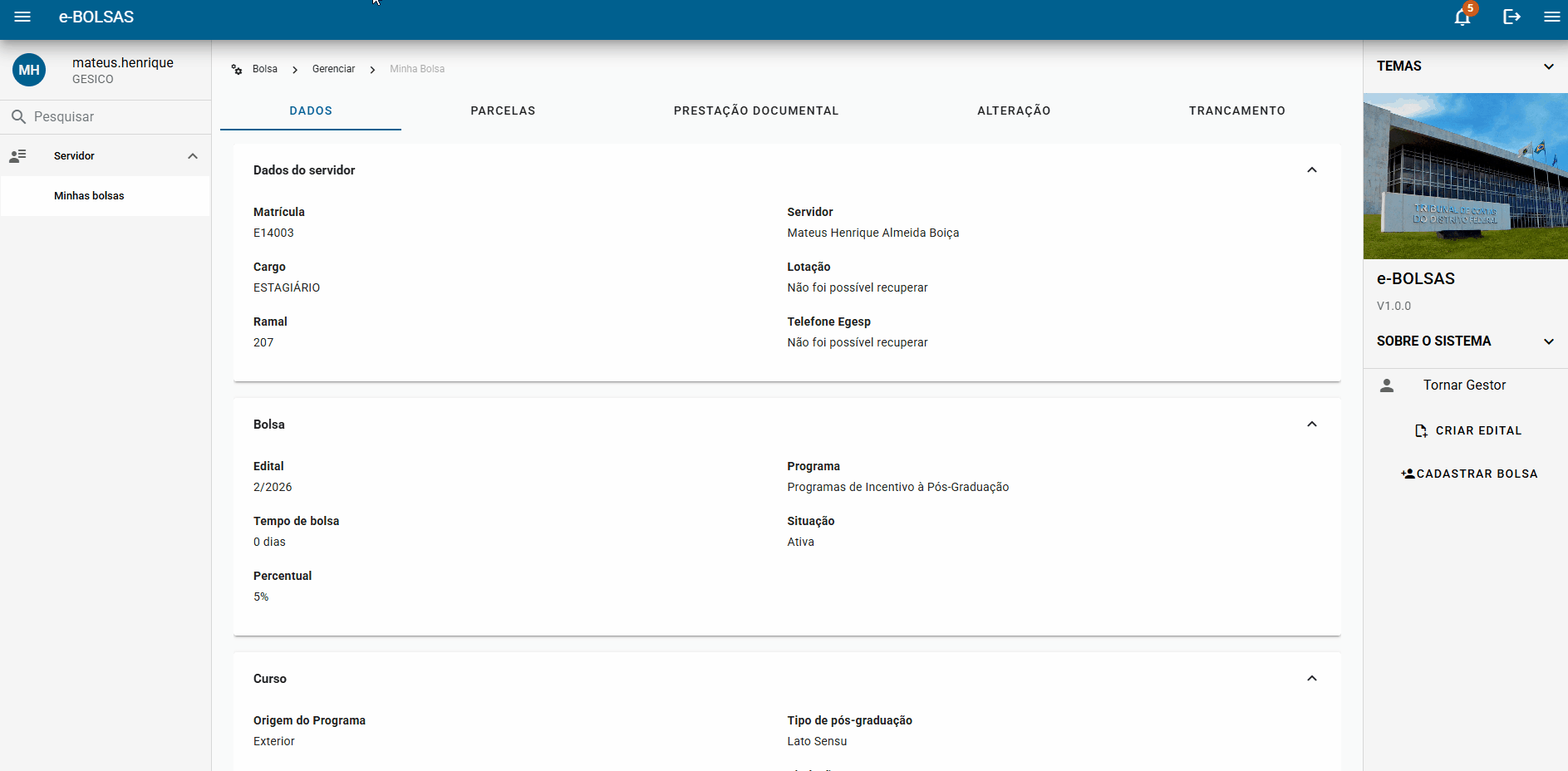Click the Criar Edital document icon
The width and height of the screenshot is (1568, 771).
pos(1421,431)
